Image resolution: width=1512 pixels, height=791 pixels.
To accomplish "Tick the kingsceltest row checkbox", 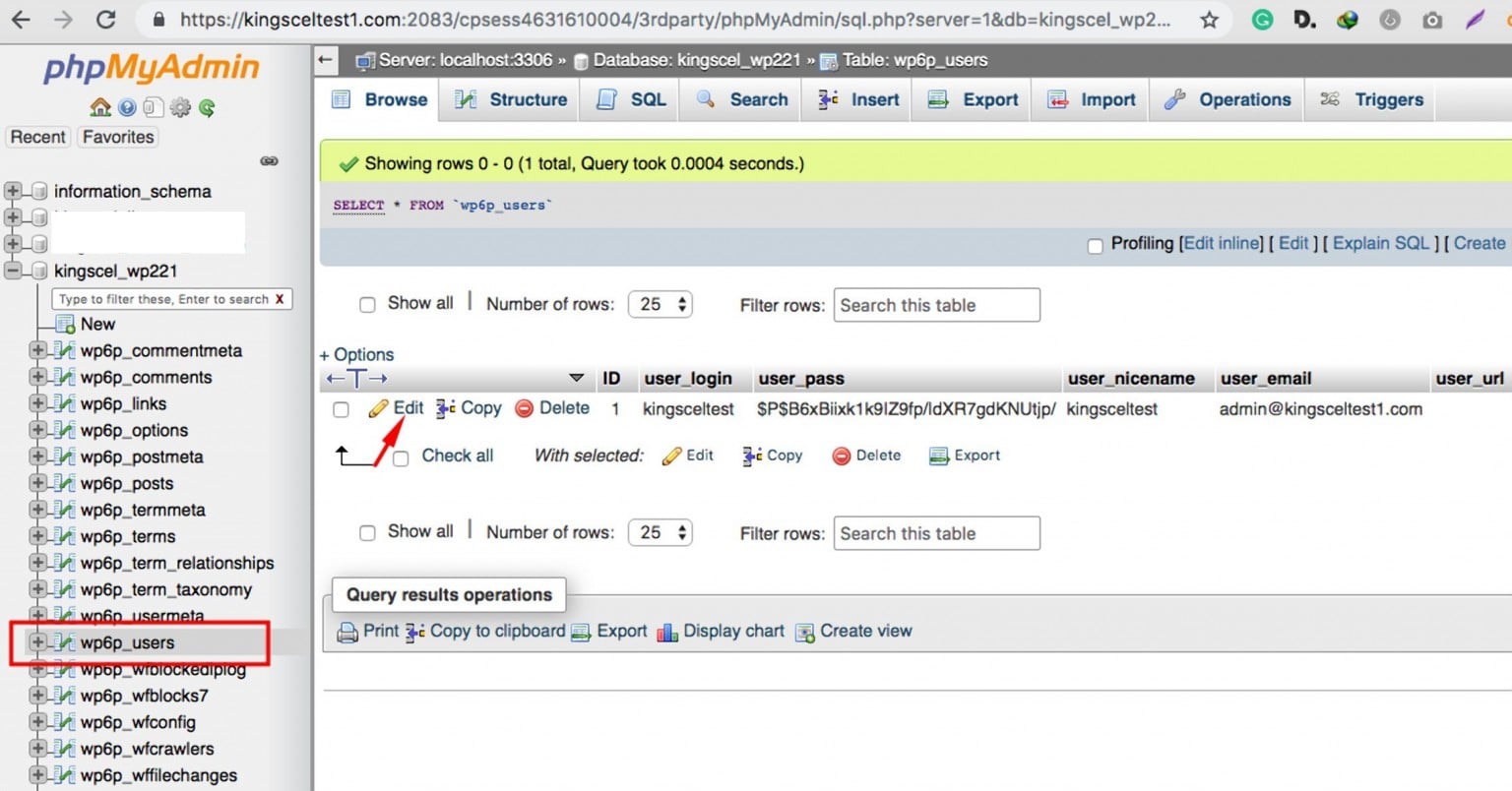I will point(341,409).
